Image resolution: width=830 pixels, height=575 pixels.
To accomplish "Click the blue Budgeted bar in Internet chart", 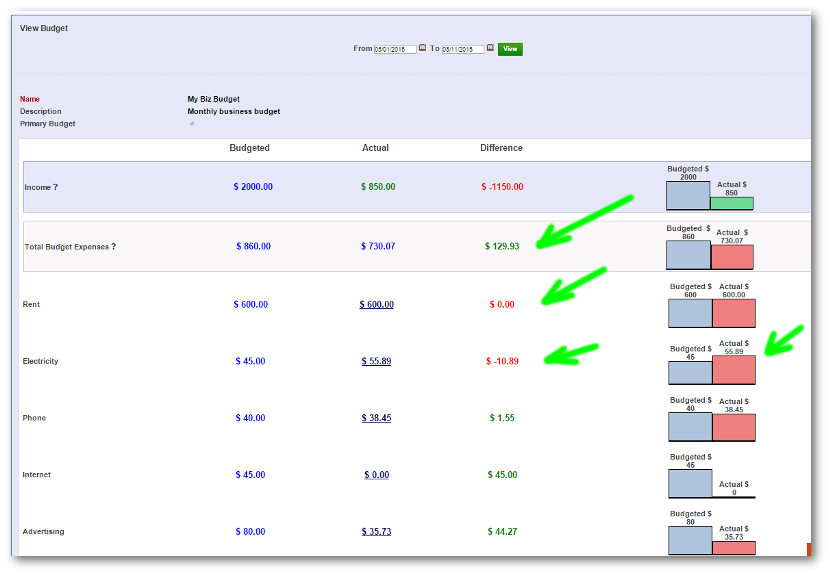I will (690, 483).
